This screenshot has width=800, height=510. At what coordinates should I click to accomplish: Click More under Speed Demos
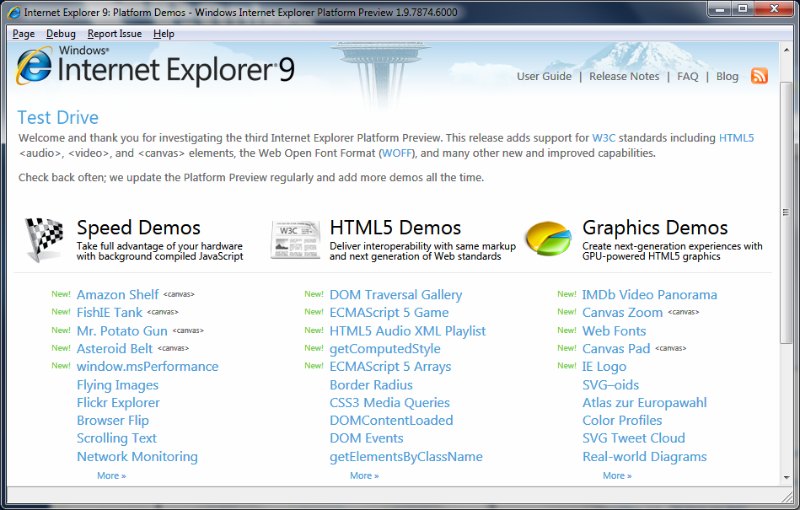pyautogui.click(x=111, y=475)
